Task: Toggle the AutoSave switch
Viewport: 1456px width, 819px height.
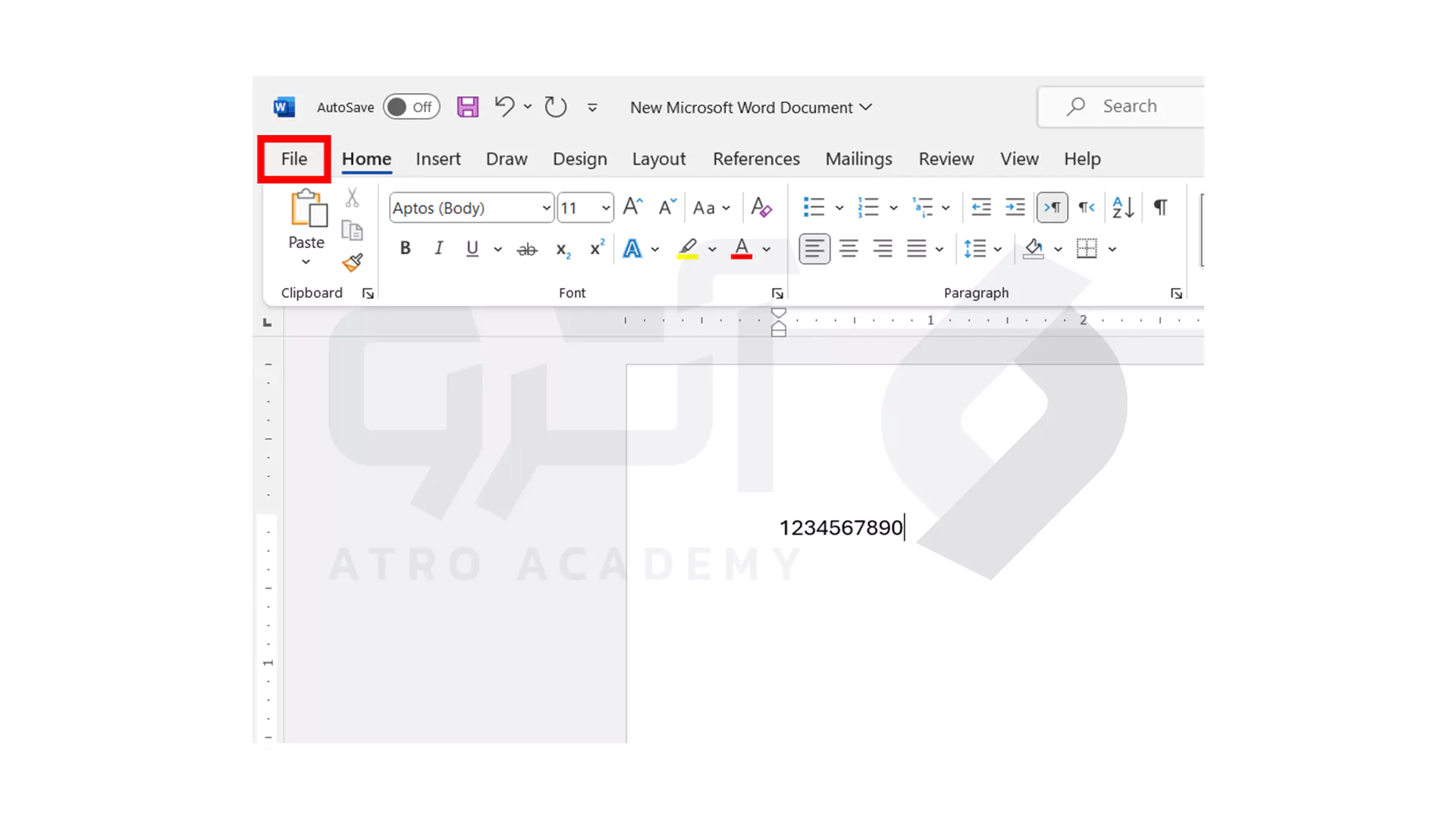Action: tap(411, 107)
